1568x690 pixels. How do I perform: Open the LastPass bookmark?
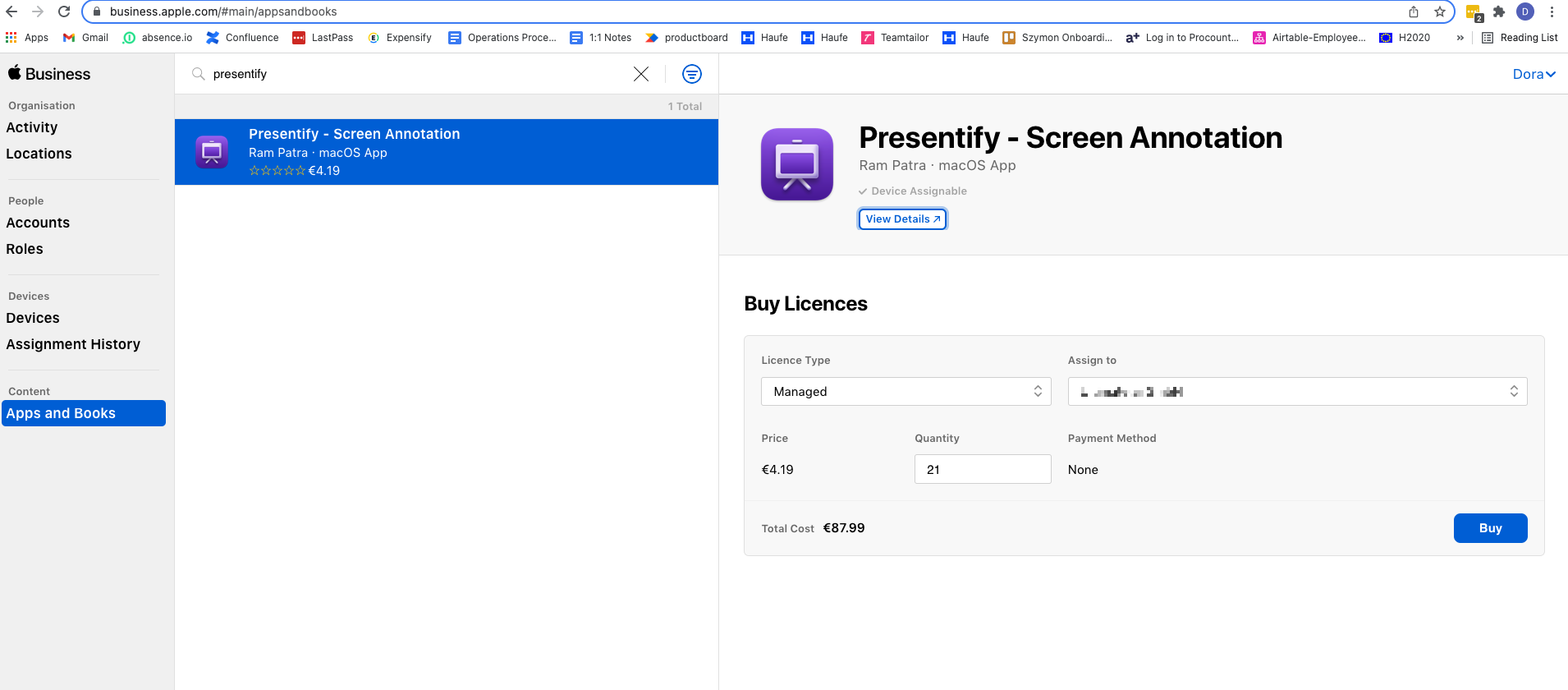tap(323, 38)
